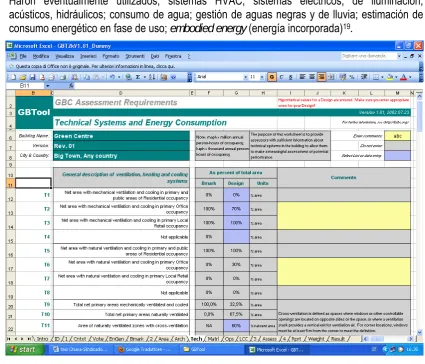Click the Fill Color paint bucket

390,77
